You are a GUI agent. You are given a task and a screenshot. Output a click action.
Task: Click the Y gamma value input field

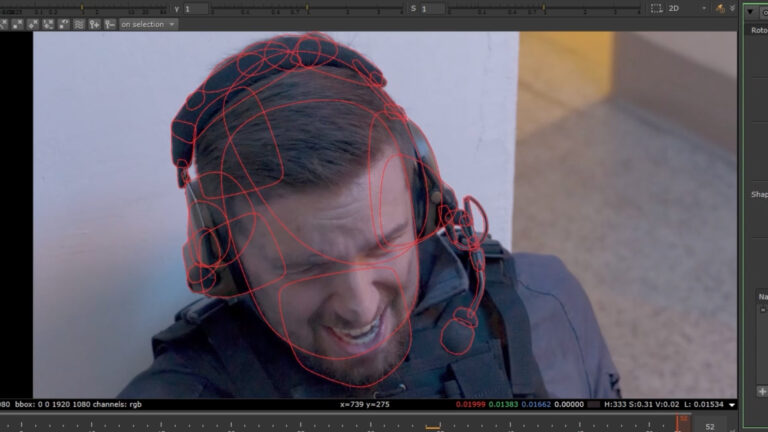(x=196, y=9)
